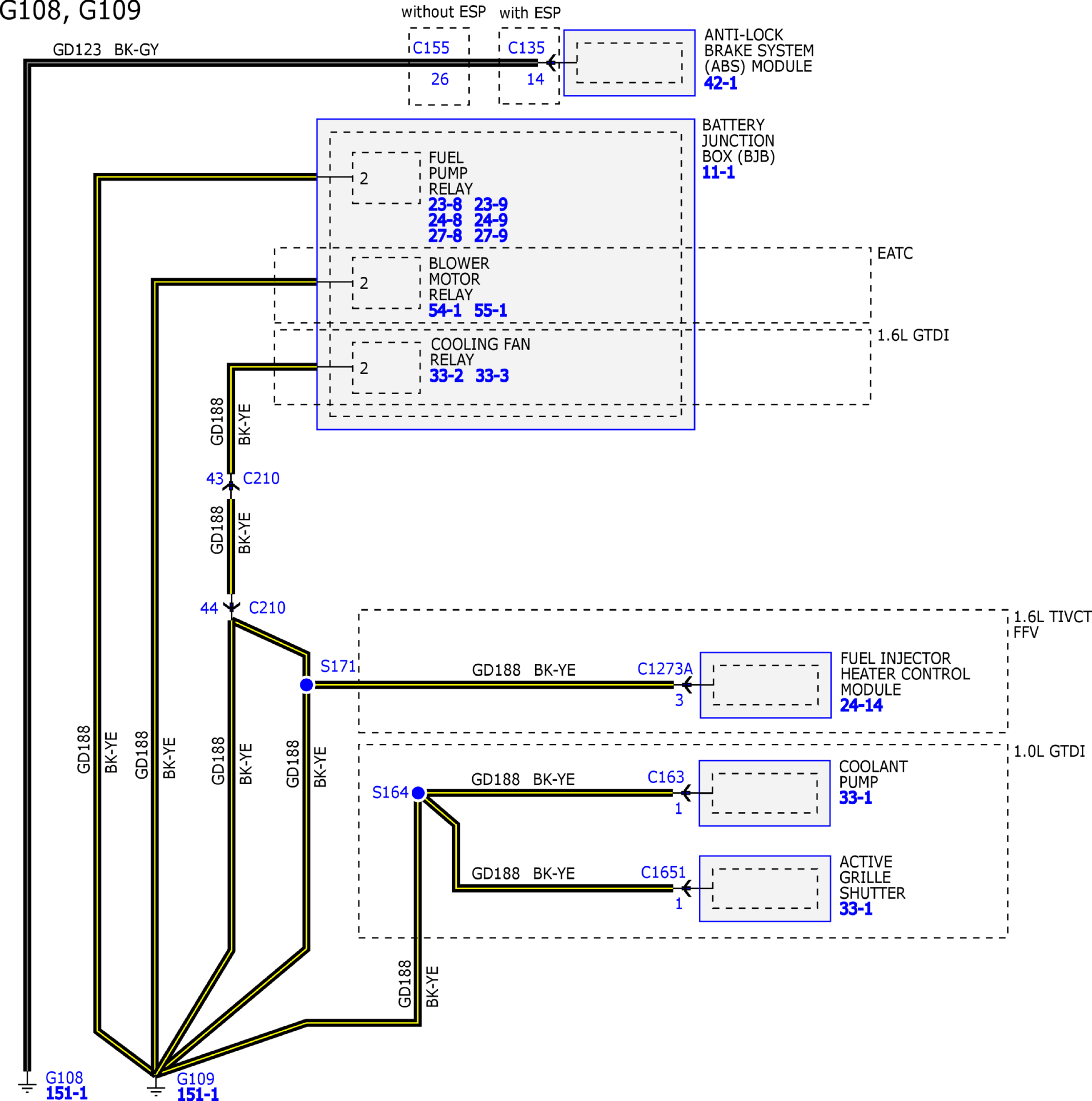This screenshot has height=1101, width=1092.
Task: Click the S164 splice dot
Action: click(418, 793)
